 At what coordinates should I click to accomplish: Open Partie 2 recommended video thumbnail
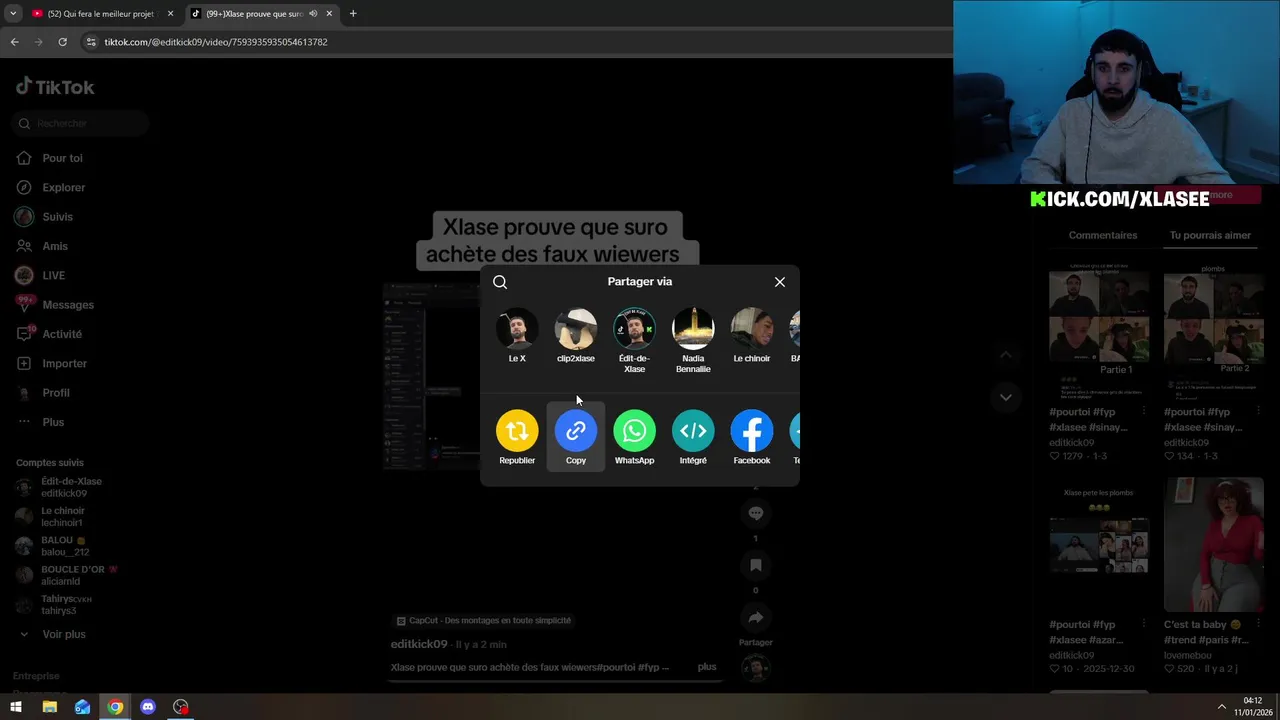pyautogui.click(x=1214, y=331)
